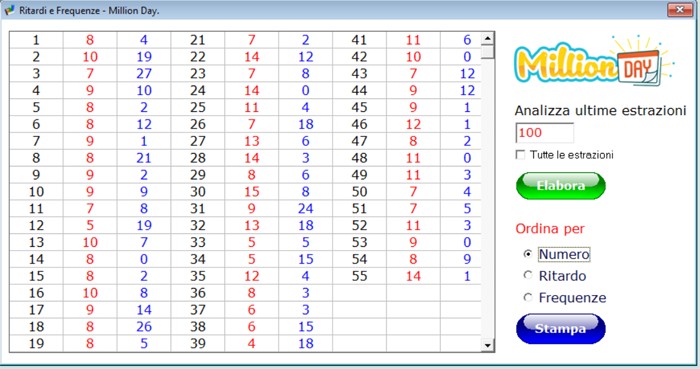Click the table scrollbar thumb

coord(488,52)
